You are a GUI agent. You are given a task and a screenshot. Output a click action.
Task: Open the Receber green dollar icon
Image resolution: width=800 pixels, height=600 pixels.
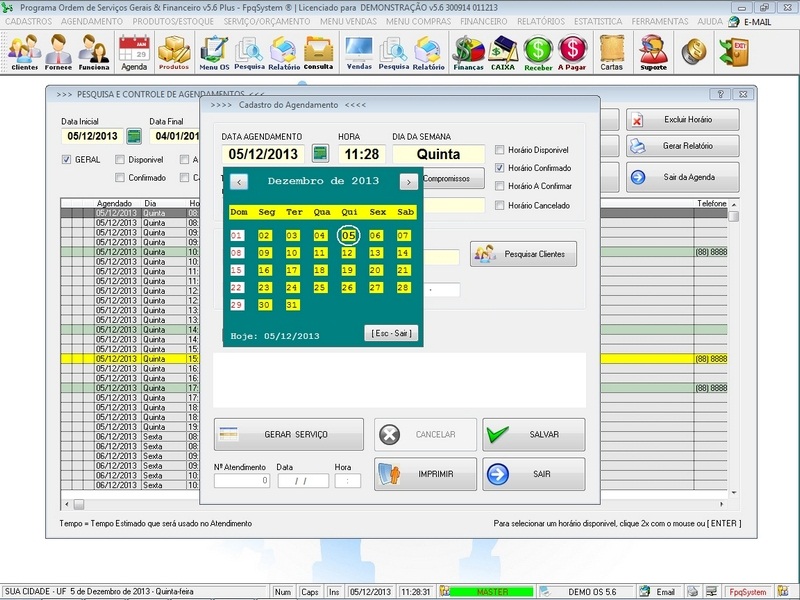(x=537, y=48)
